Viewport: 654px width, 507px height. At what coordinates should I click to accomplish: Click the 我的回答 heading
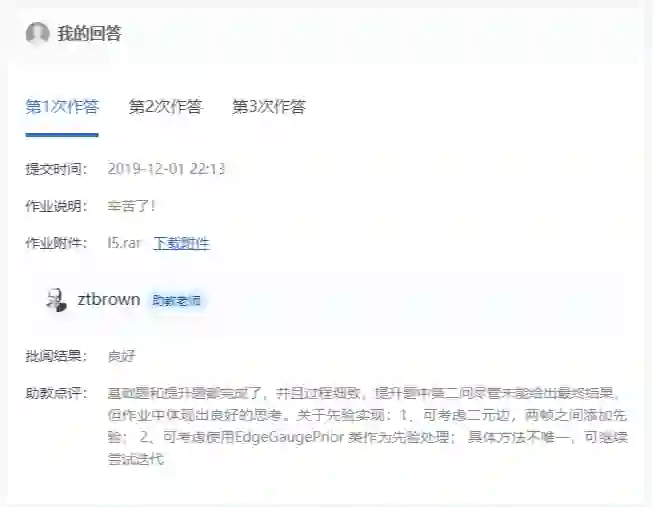tap(89, 33)
